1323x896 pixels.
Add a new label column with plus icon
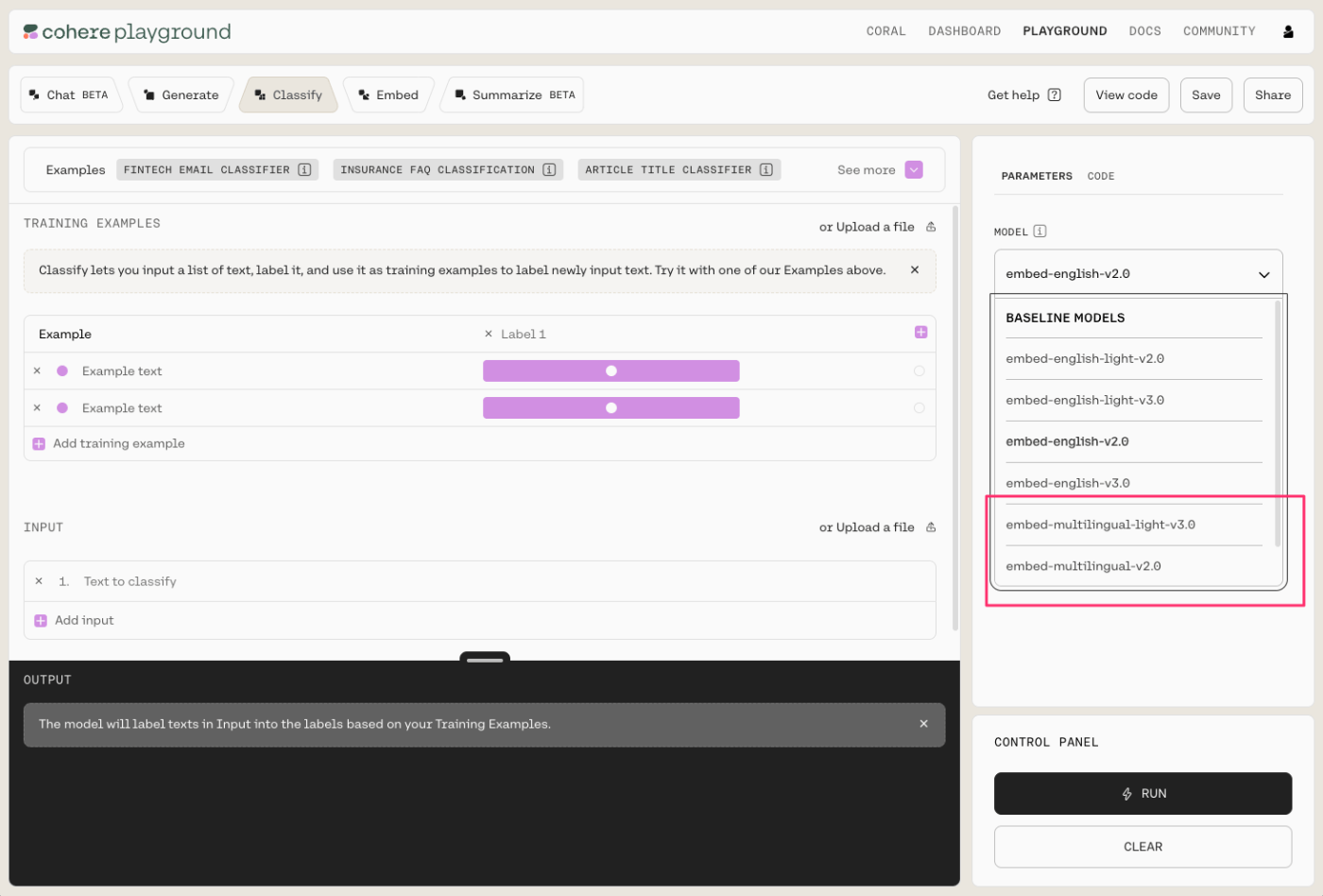(921, 332)
